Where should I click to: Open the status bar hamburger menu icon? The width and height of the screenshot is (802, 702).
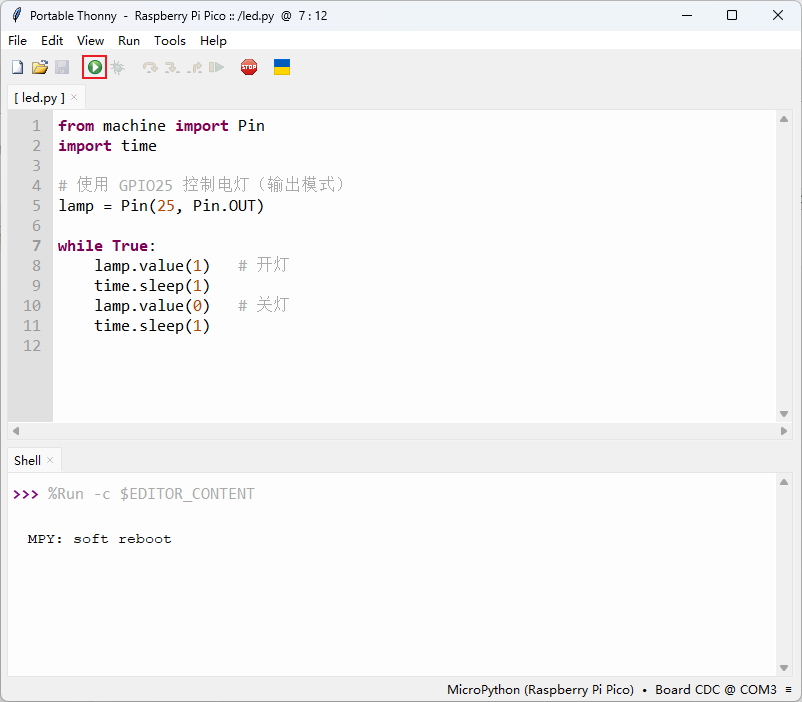789,690
